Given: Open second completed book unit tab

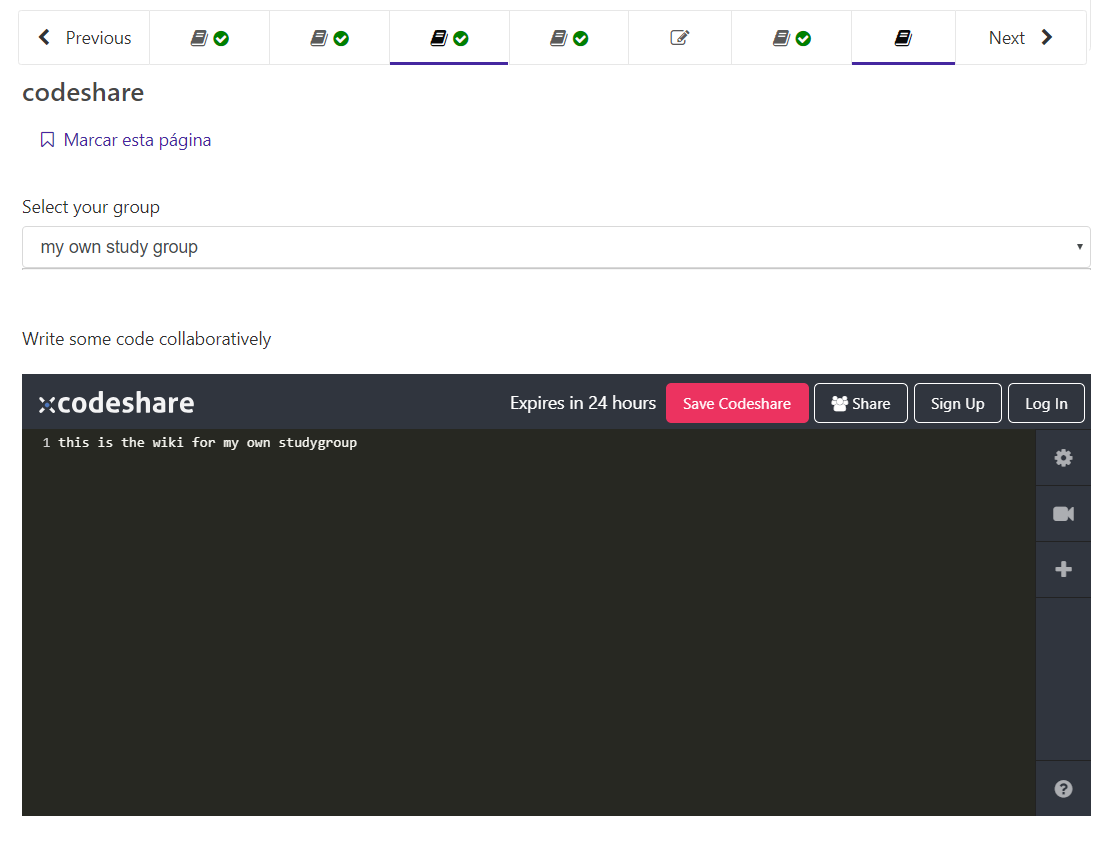Looking at the screenshot, I should click(x=329, y=38).
